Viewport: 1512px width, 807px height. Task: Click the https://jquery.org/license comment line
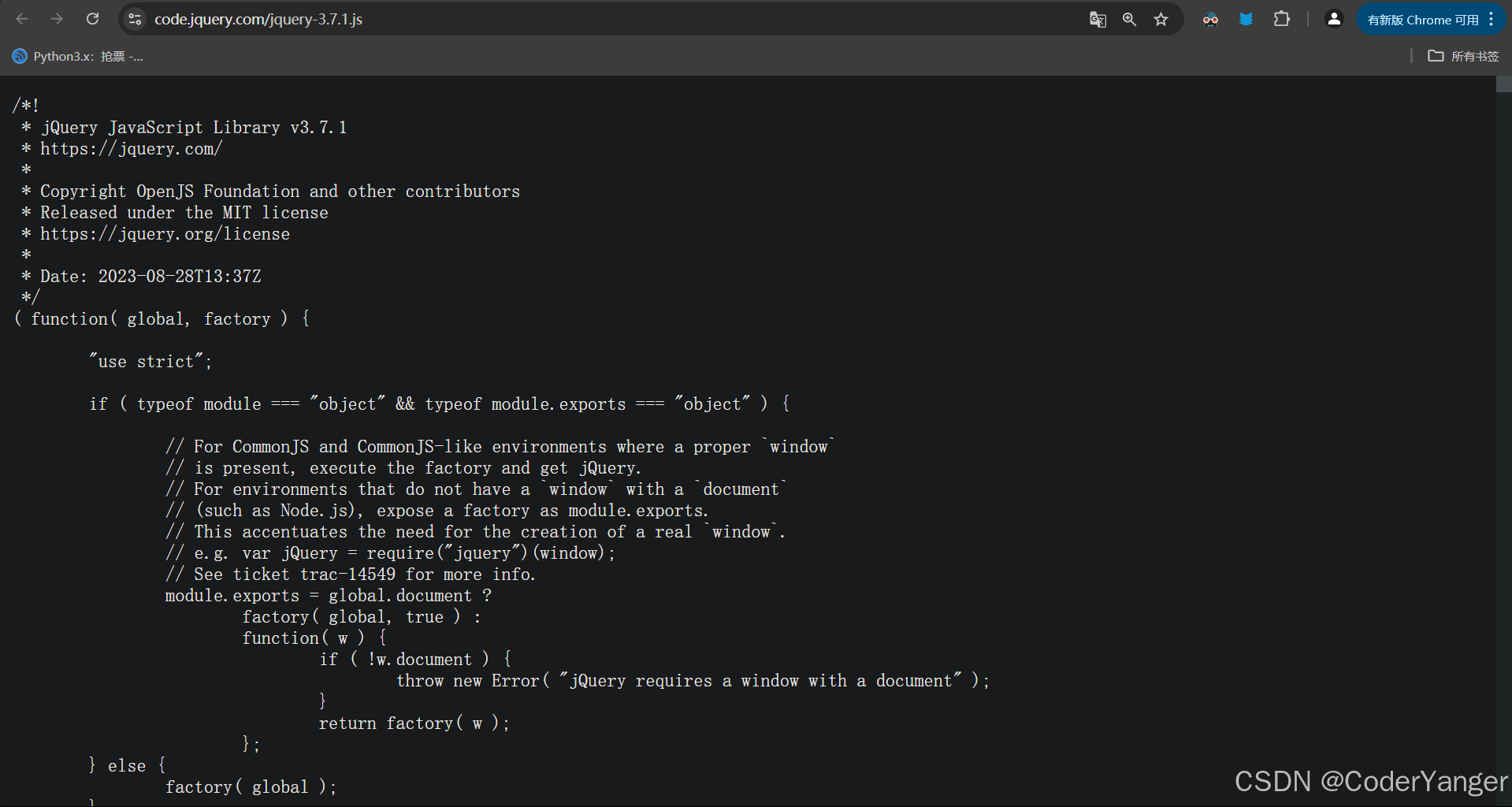(x=165, y=234)
